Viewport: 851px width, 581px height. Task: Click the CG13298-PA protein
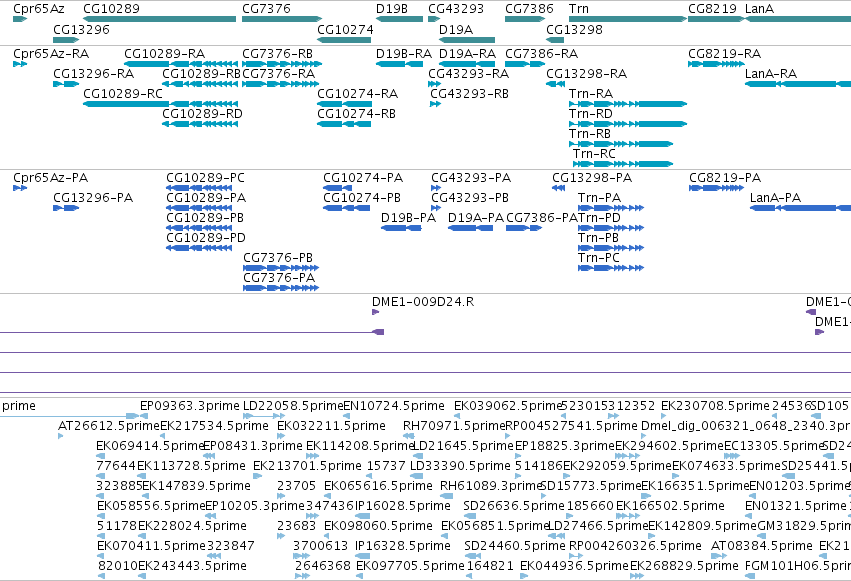point(558,188)
